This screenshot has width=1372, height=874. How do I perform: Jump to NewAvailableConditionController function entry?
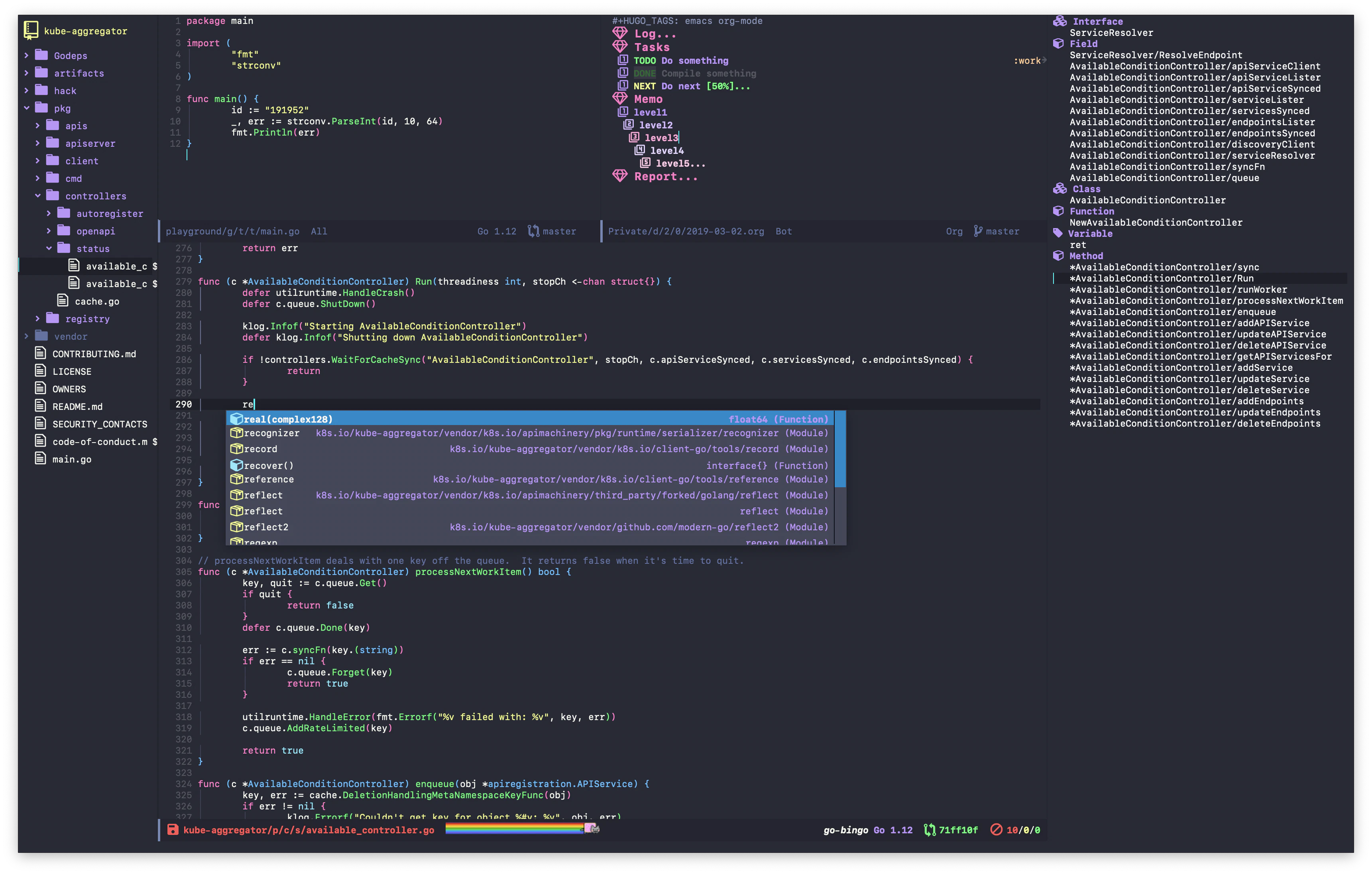point(1156,222)
